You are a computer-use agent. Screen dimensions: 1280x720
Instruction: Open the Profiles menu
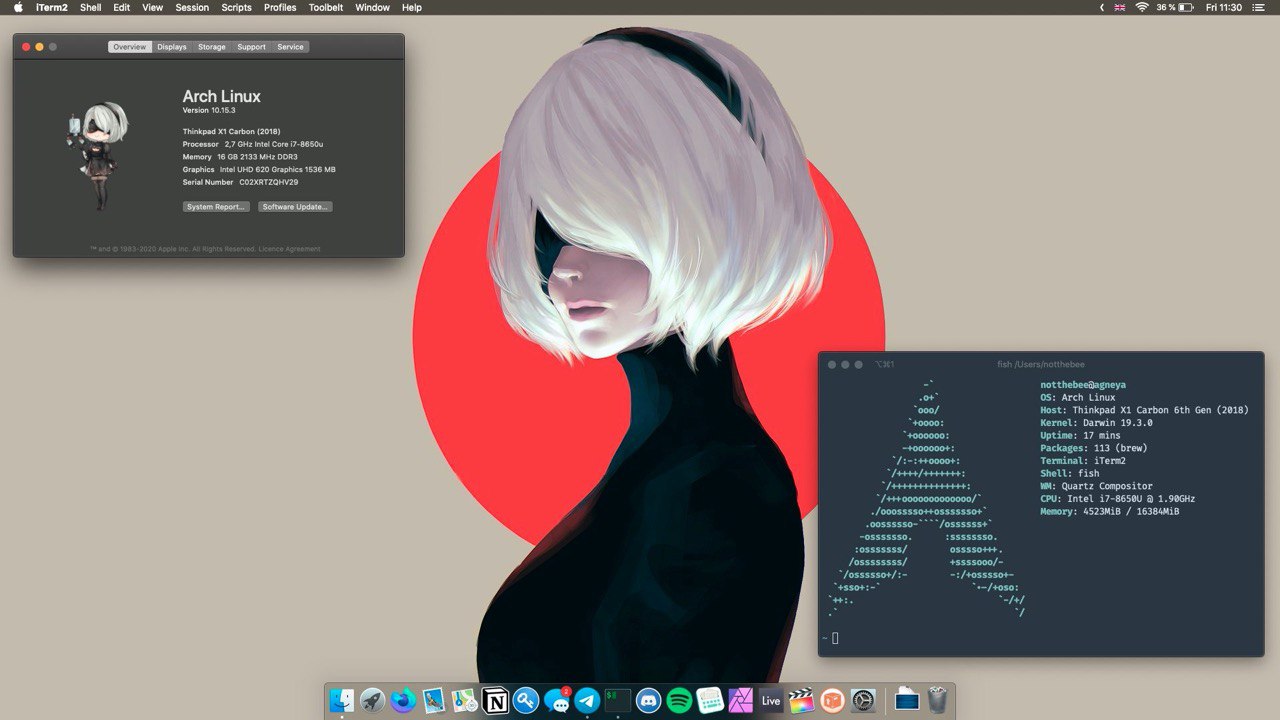point(280,7)
